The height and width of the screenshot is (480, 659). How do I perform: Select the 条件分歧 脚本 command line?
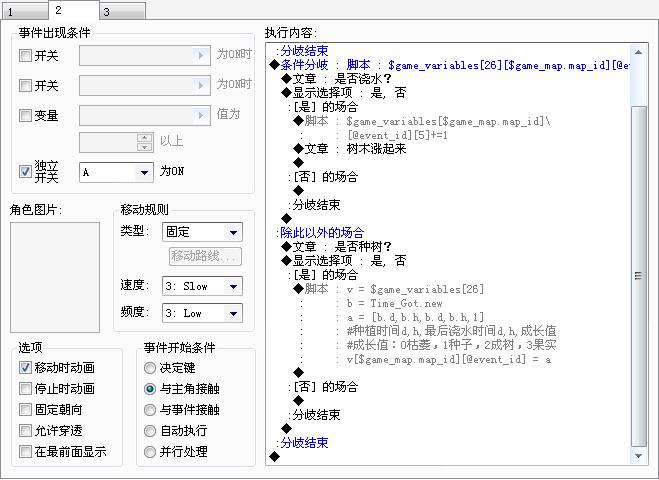(450, 65)
